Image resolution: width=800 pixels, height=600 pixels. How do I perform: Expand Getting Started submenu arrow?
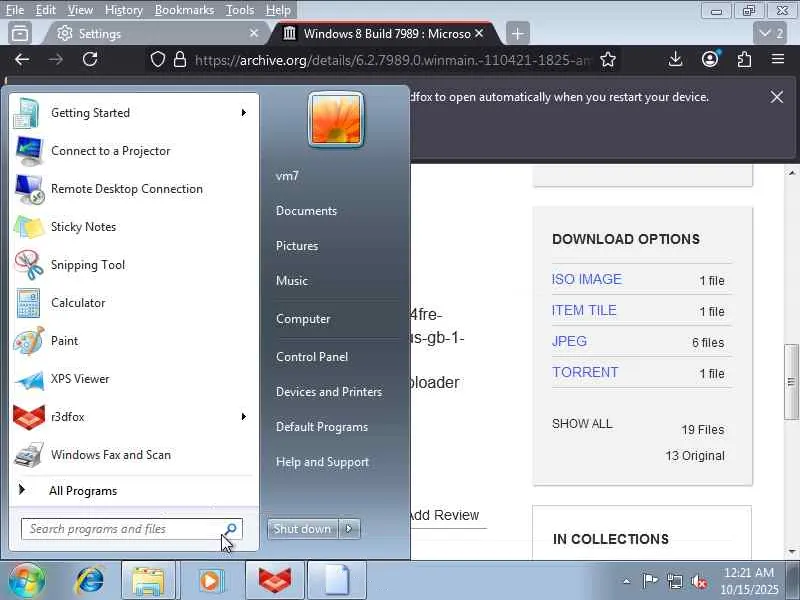coord(244,113)
